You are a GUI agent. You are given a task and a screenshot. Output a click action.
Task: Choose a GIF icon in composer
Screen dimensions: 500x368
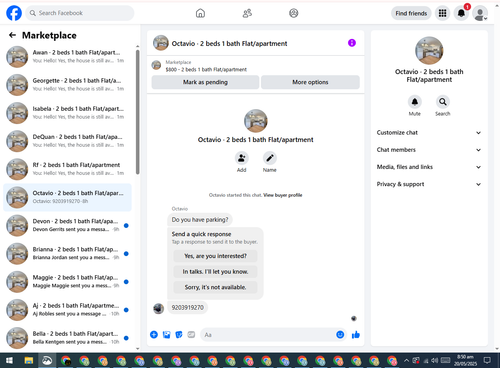click(191, 335)
